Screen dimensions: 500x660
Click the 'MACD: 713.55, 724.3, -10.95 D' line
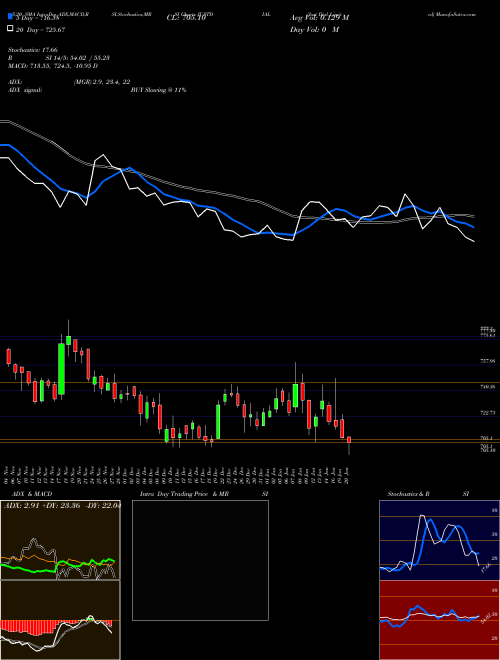click(53, 66)
